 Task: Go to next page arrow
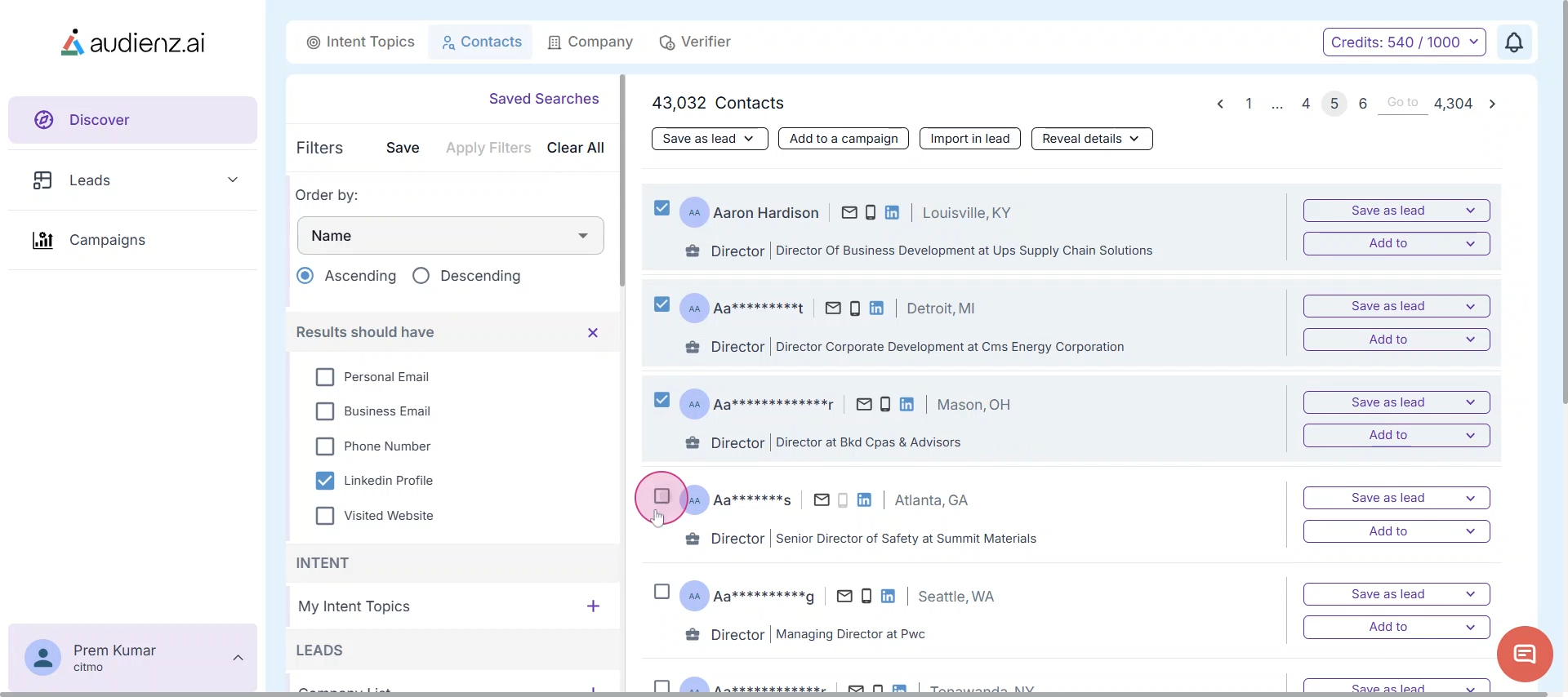1492,104
